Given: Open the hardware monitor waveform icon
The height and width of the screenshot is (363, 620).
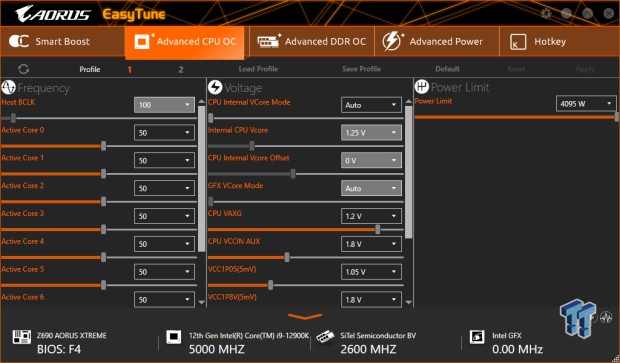Looking at the screenshot, I should pyautogui.click(x=606, y=317).
